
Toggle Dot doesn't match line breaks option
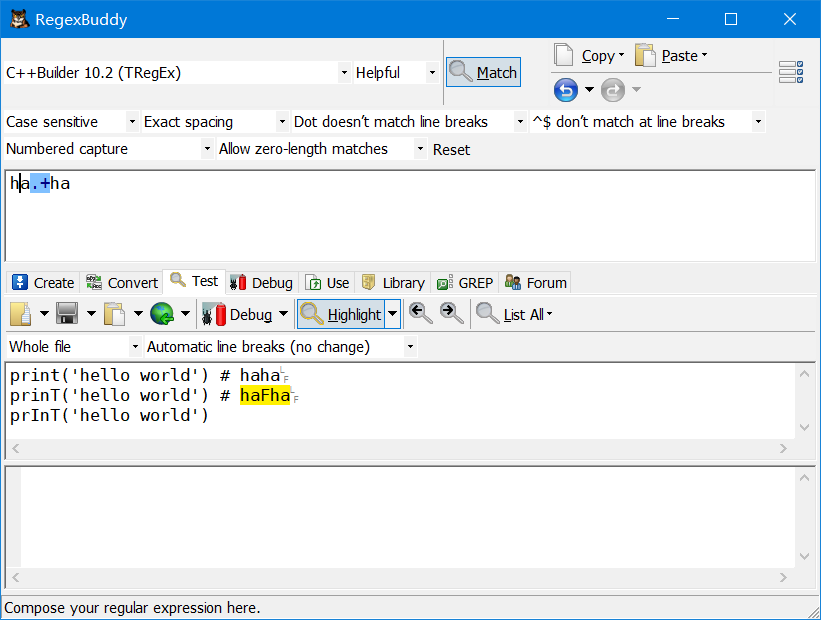pos(409,122)
